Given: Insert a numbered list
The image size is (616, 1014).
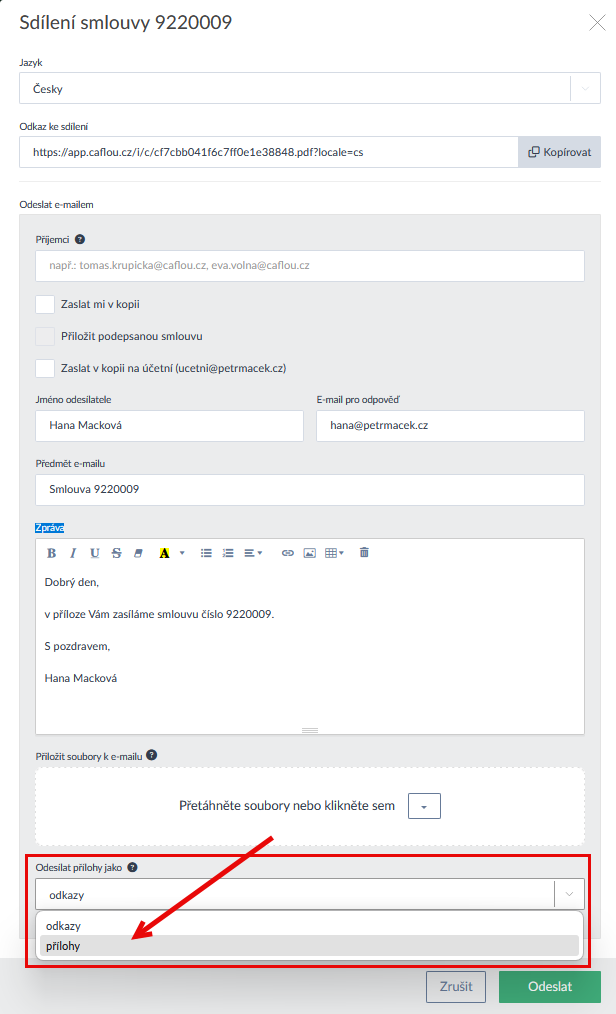Looking at the screenshot, I should click(x=228, y=553).
